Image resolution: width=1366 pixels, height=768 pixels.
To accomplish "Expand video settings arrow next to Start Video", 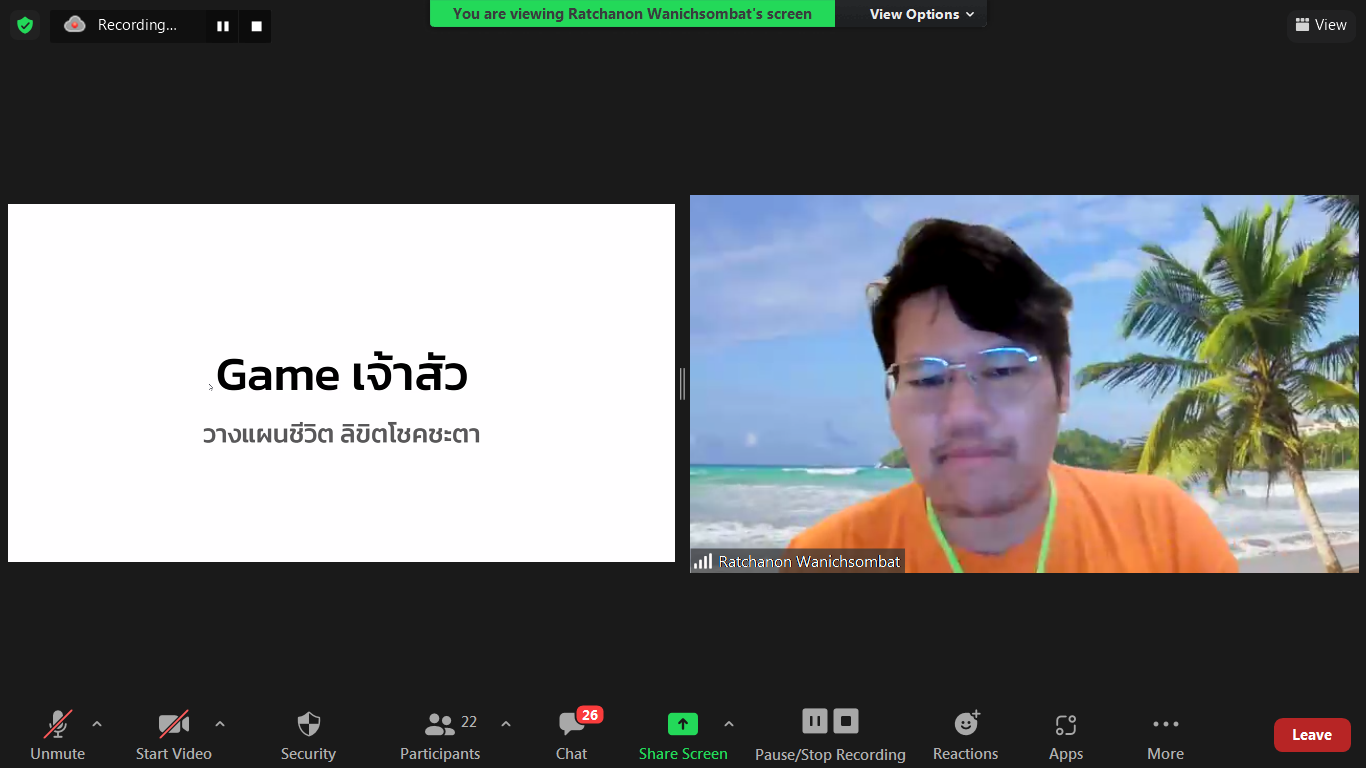I will tap(220, 724).
